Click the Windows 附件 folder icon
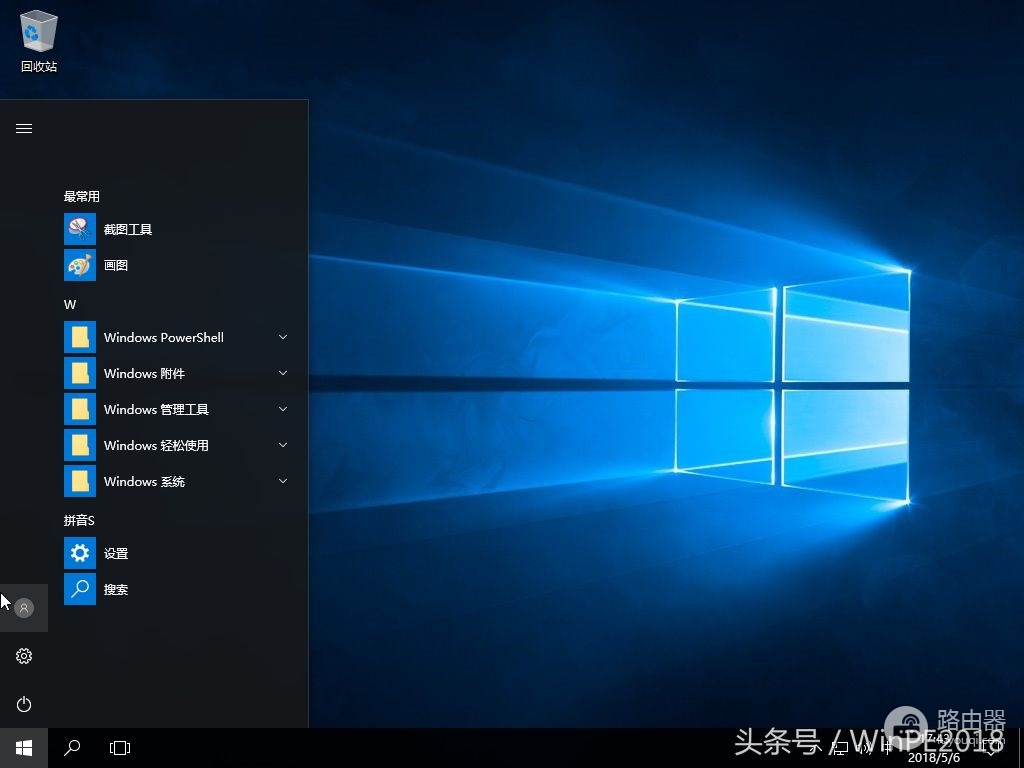This screenshot has width=1024, height=768. click(80, 373)
